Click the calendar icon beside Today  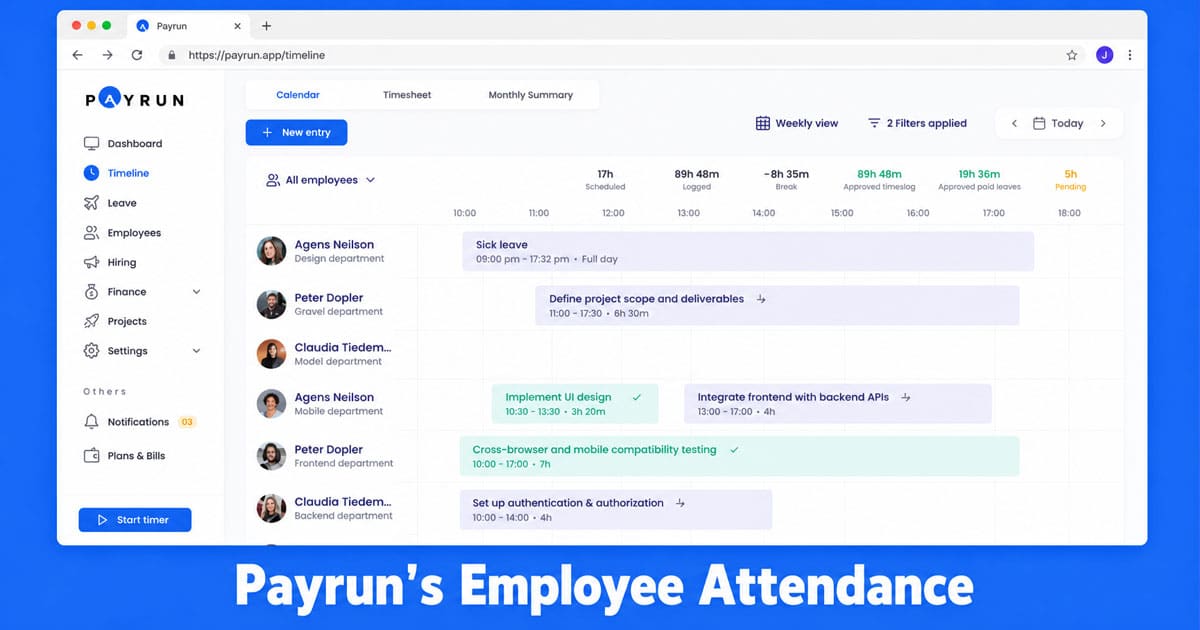[1039, 123]
